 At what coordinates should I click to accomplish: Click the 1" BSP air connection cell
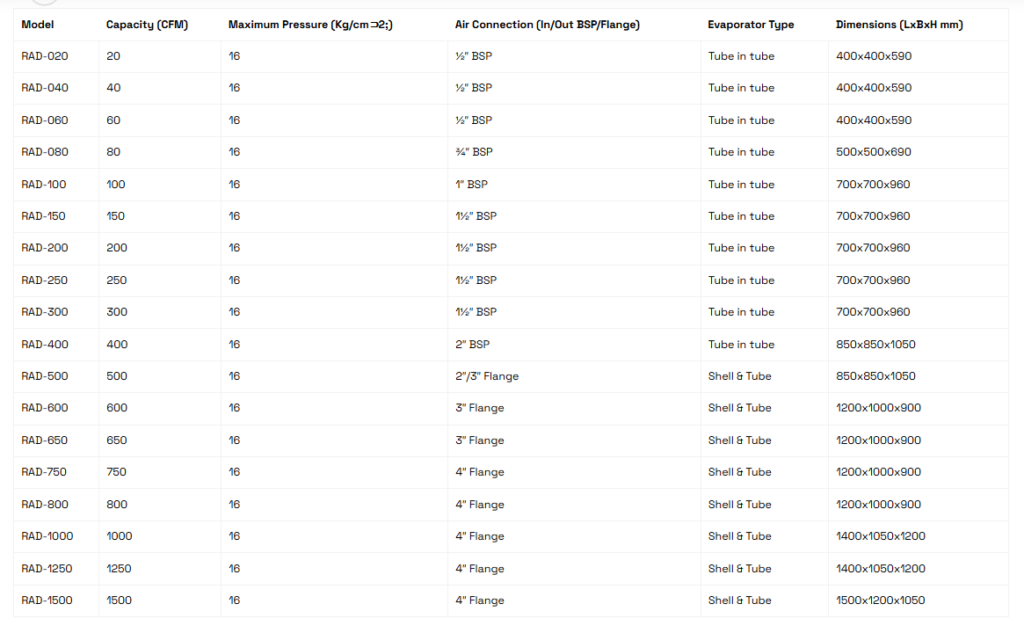coord(471,184)
